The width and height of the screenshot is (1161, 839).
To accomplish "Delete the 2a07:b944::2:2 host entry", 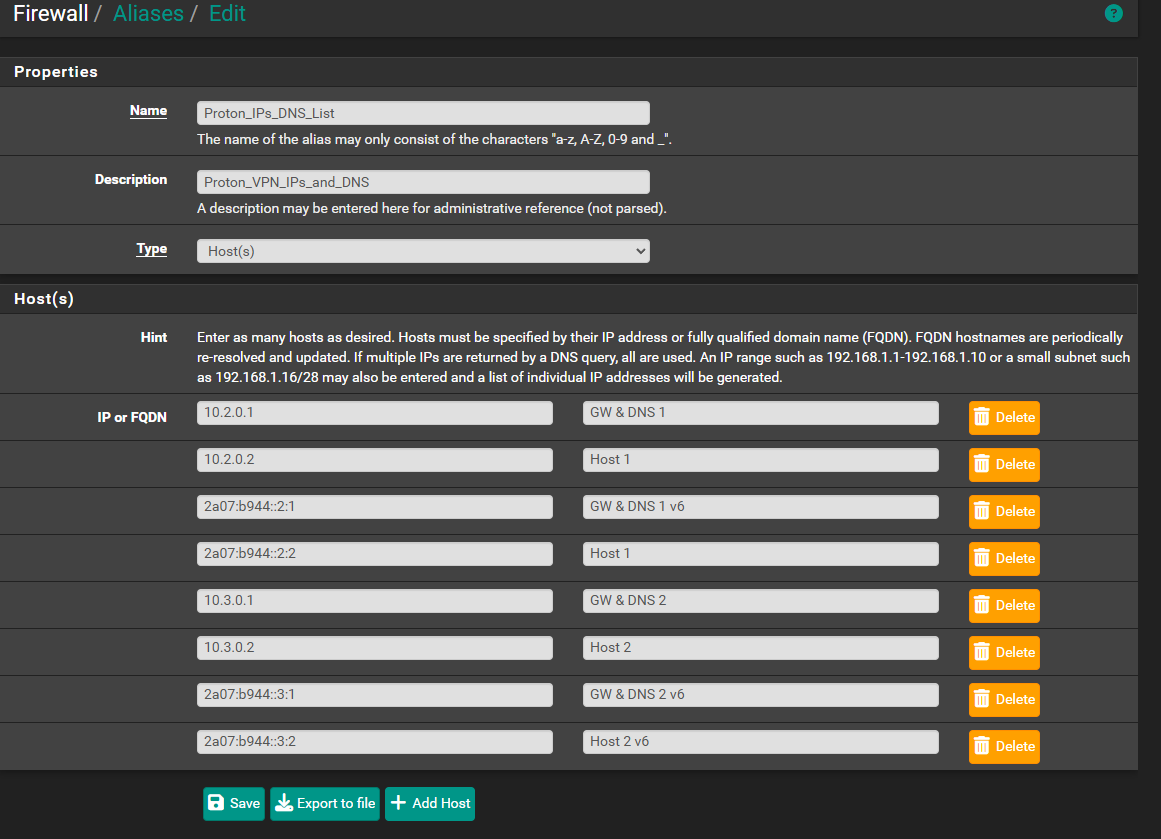I will pyautogui.click(x=1004, y=558).
